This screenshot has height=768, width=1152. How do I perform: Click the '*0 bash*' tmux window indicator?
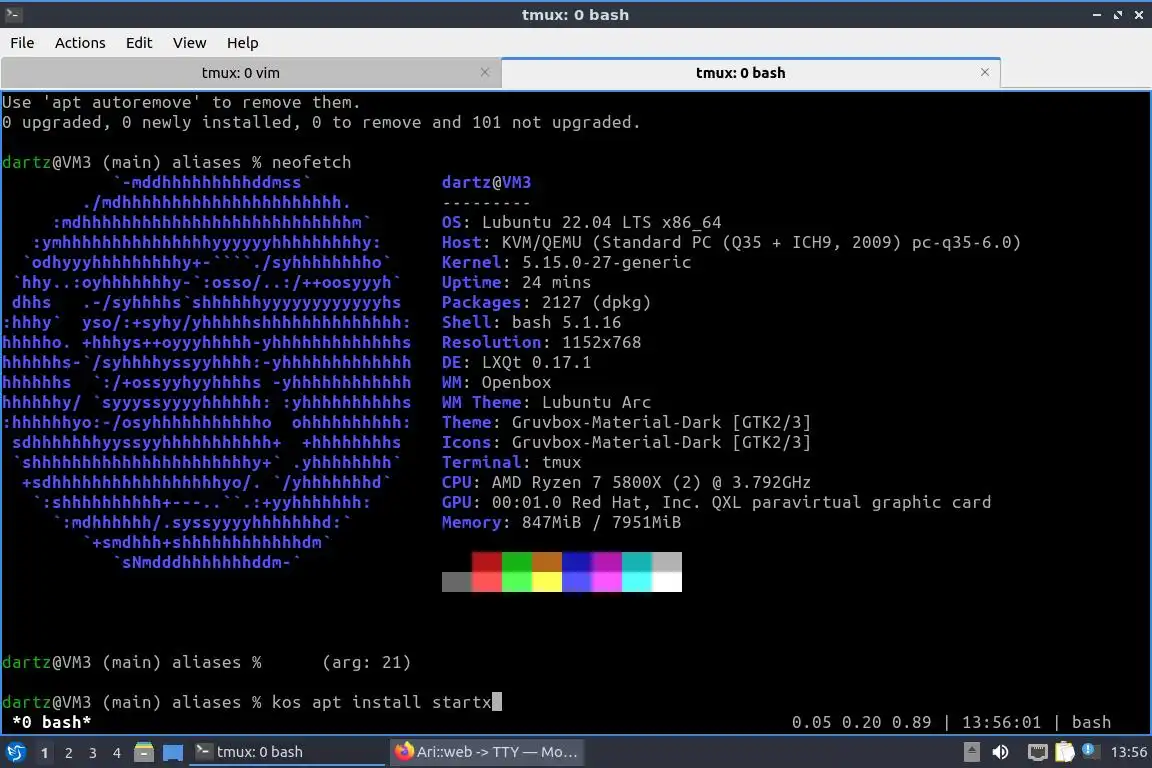[51, 722]
